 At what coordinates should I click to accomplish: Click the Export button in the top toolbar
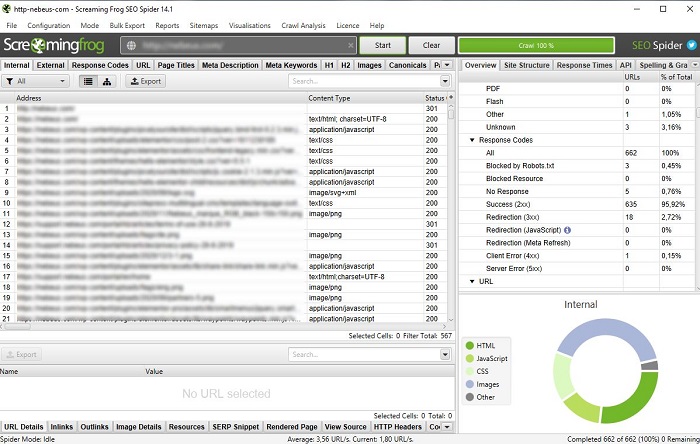(x=146, y=81)
